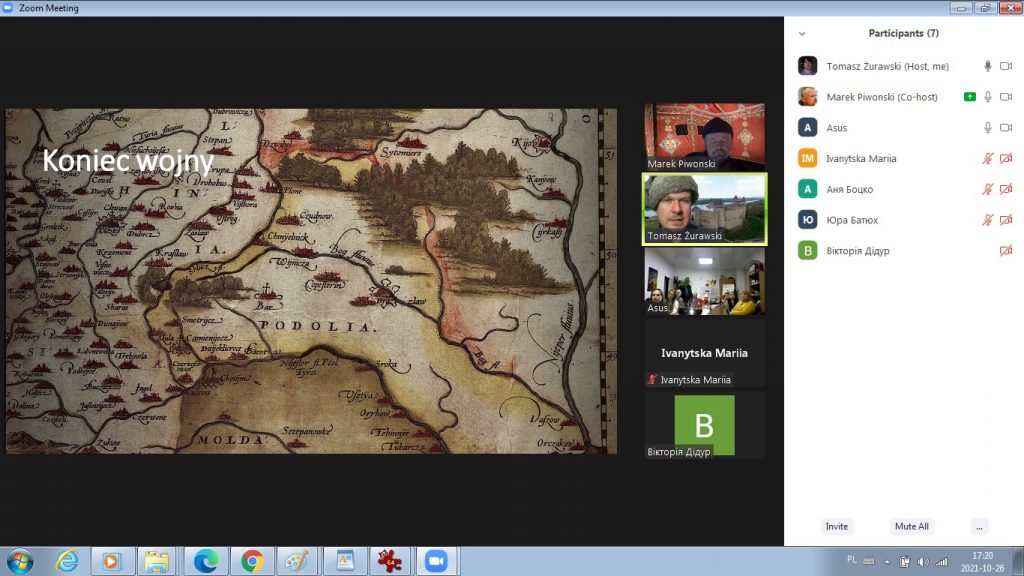Click Marek Piwonski's green screen-share icon
Image resolution: width=1024 pixels, height=576 pixels.
pos(969,97)
